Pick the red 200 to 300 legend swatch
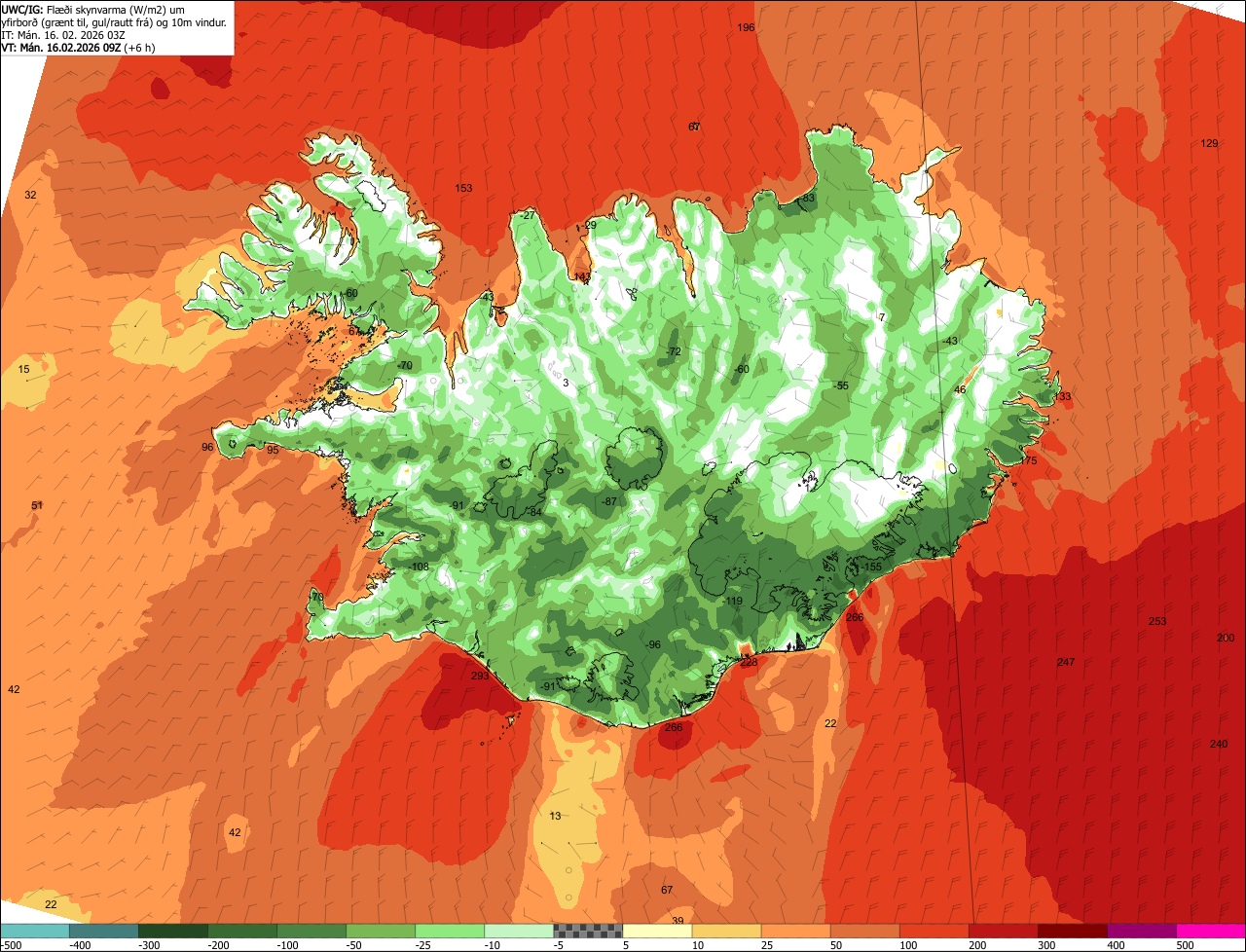 tap(1003, 931)
